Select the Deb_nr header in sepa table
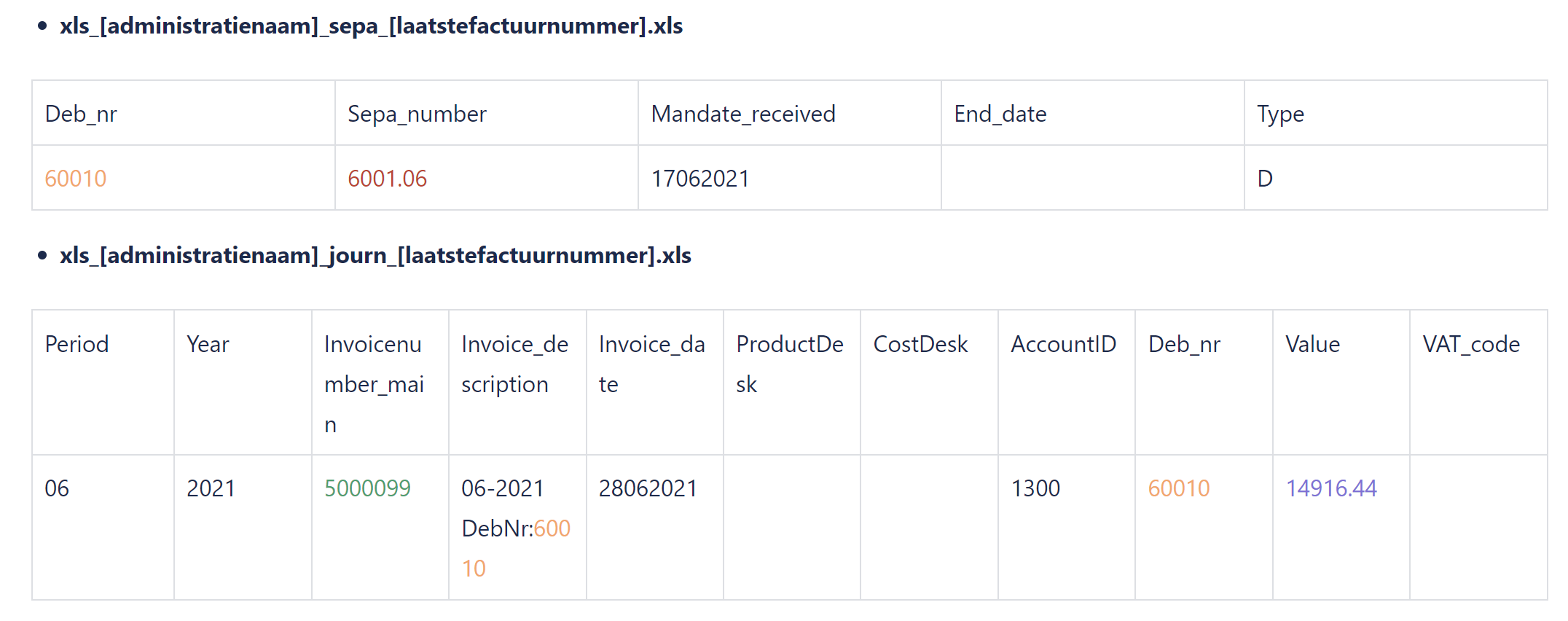This screenshot has height=621, width=1568. 81,114
